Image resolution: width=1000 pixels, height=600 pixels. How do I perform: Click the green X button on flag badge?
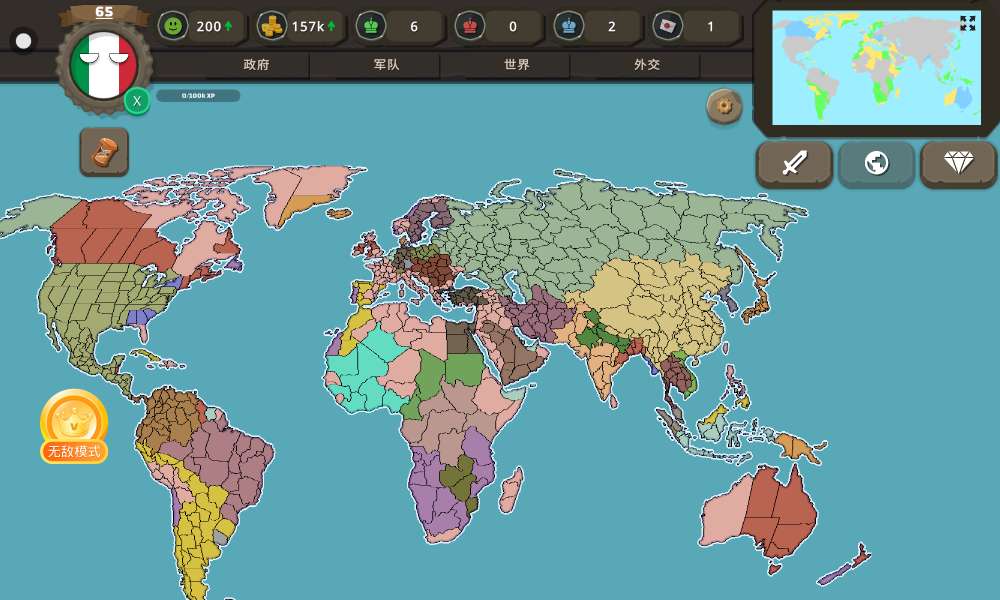tap(136, 101)
